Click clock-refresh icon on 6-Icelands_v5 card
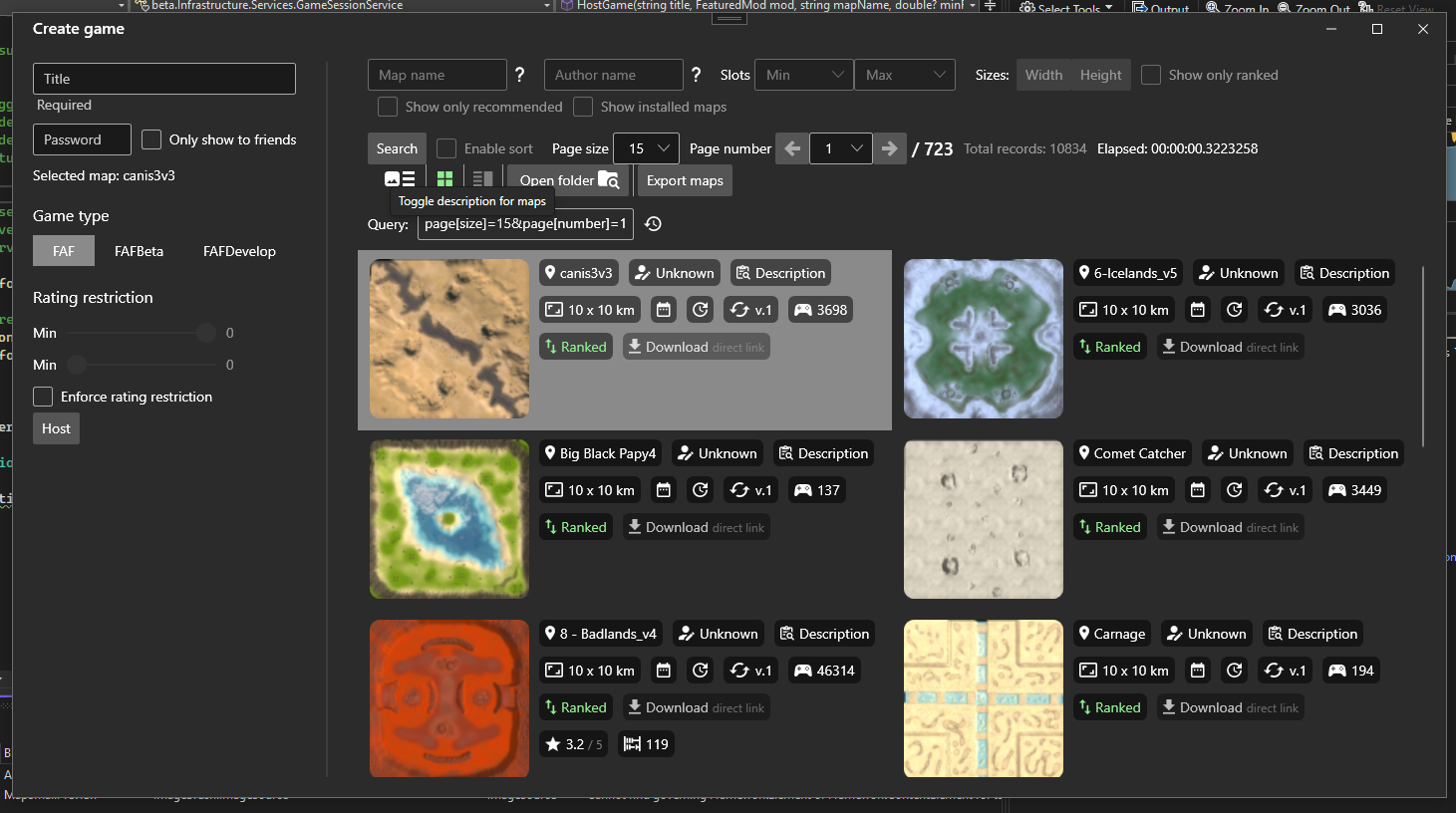 pyautogui.click(x=1235, y=310)
